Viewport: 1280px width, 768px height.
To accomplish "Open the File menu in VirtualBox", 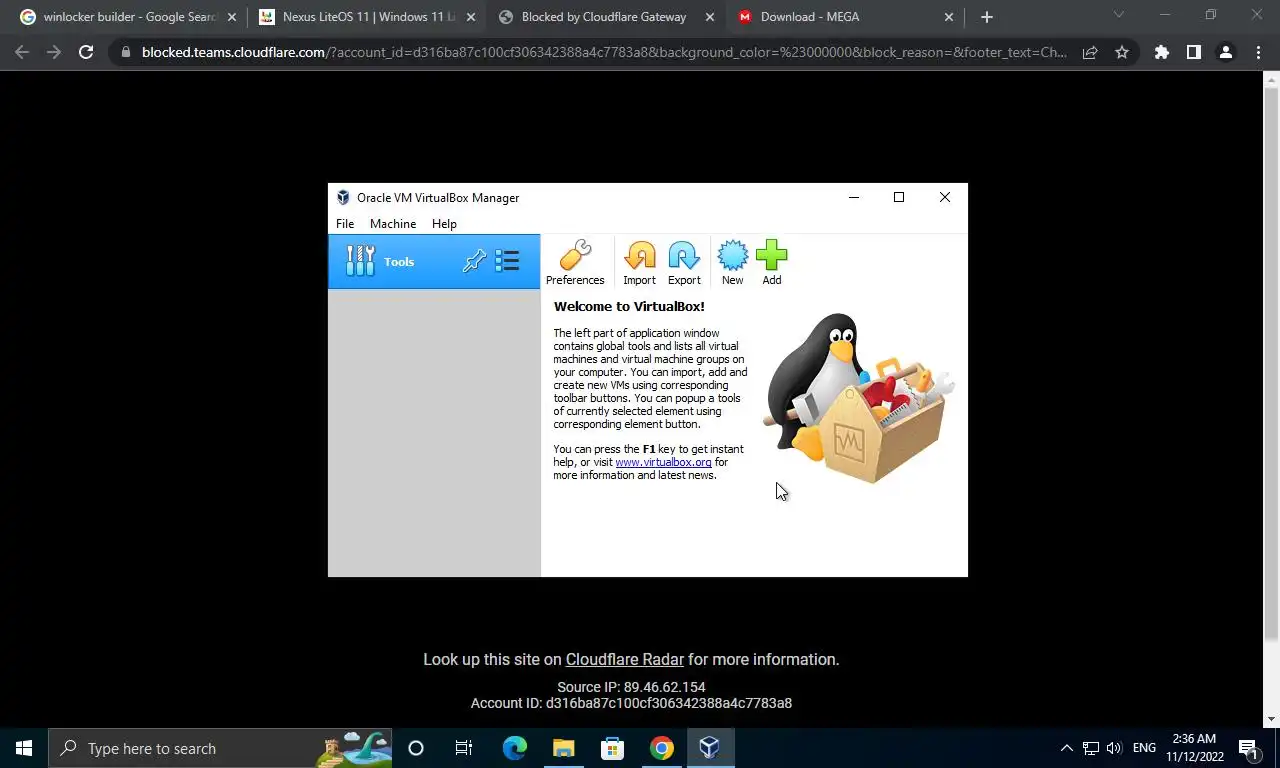I will pyautogui.click(x=345, y=224).
